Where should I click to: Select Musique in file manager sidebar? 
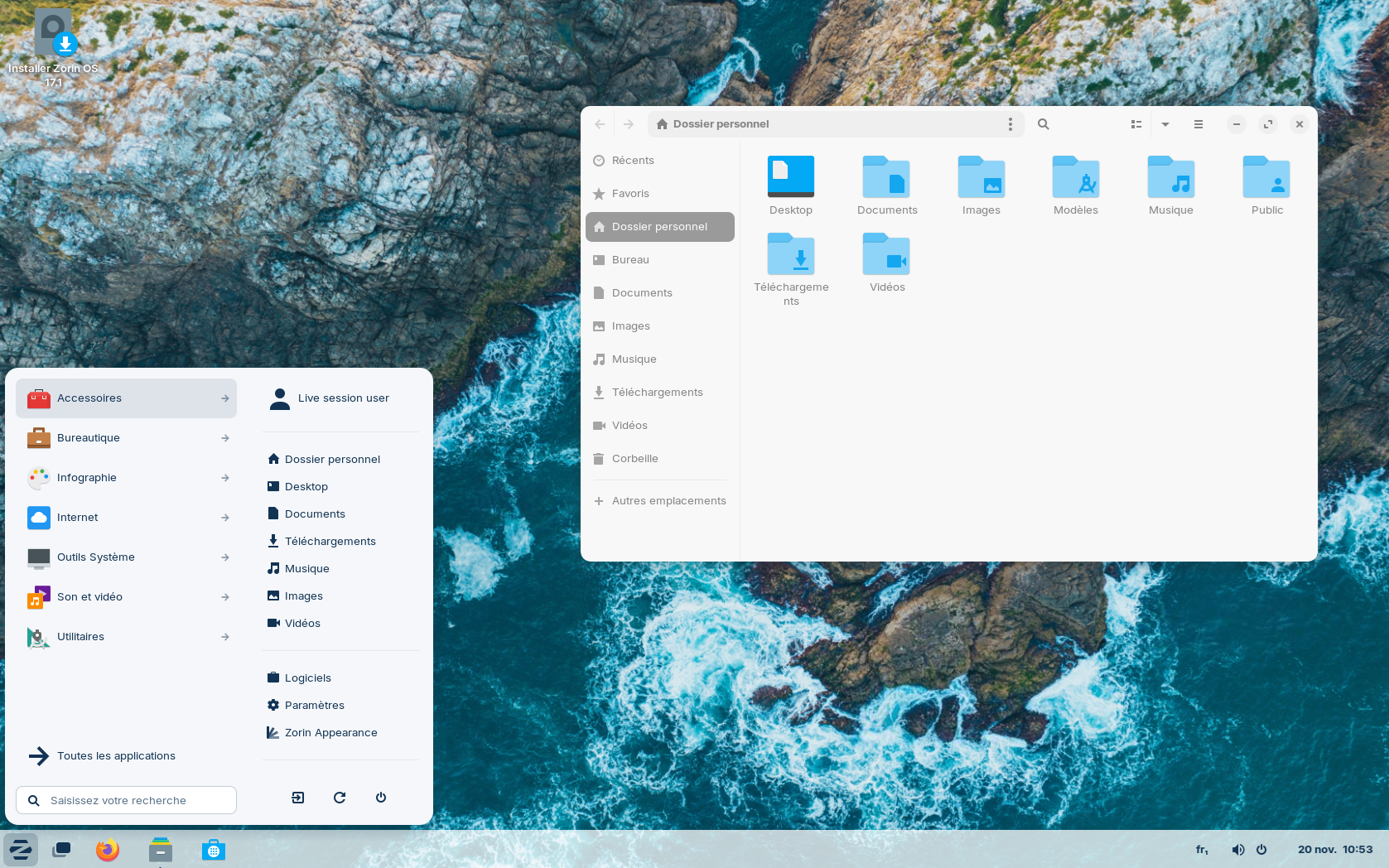pyautogui.click(x=660, y=359)
